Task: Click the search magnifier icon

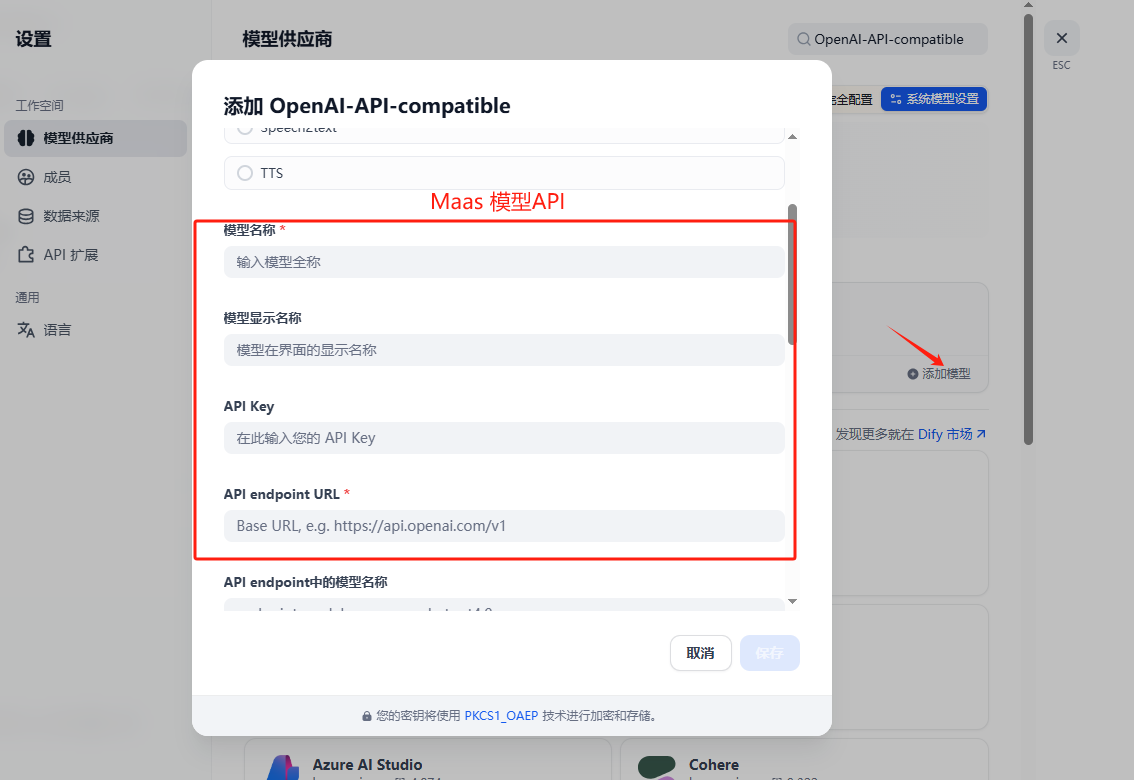Action: (x=803, y=39)
